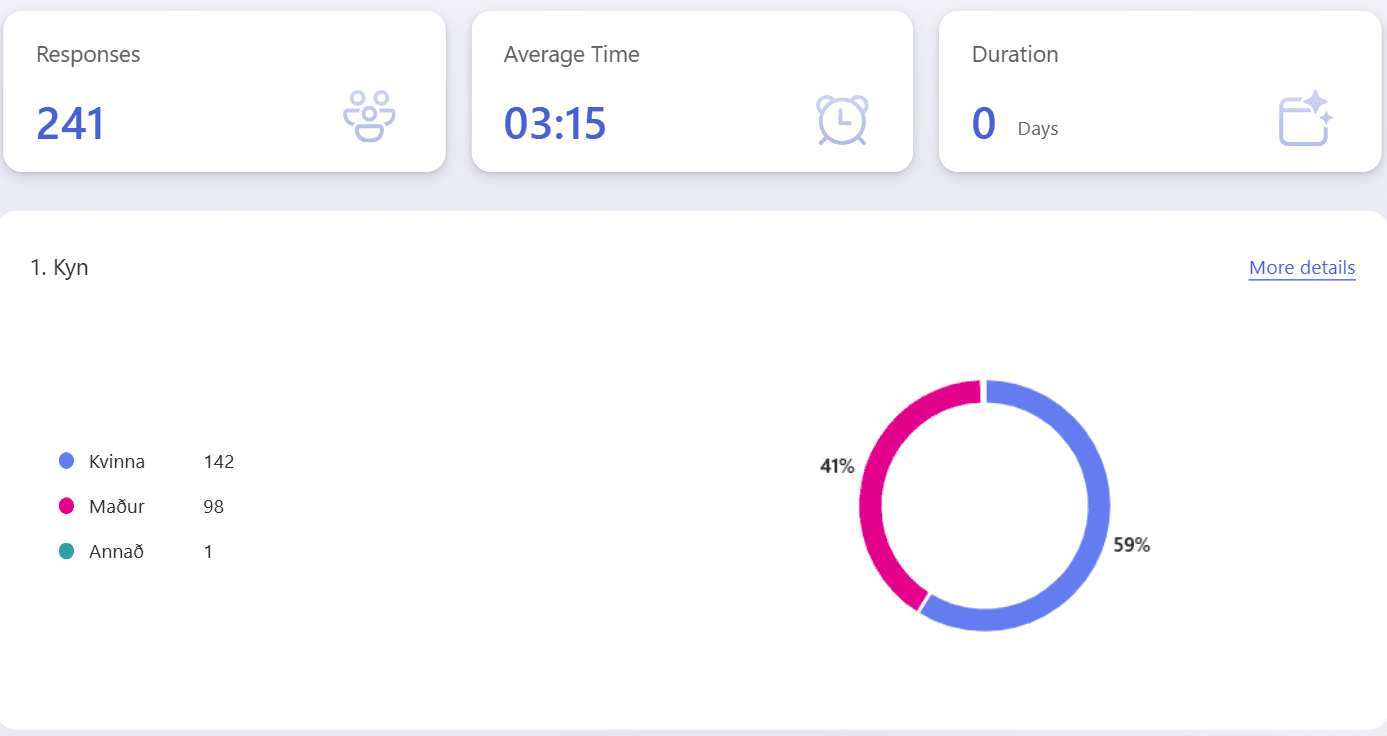The height and width of the screenshot is (736, 1387).
Task: Click the calendar sparkle icon
Action: point(1305,119)
